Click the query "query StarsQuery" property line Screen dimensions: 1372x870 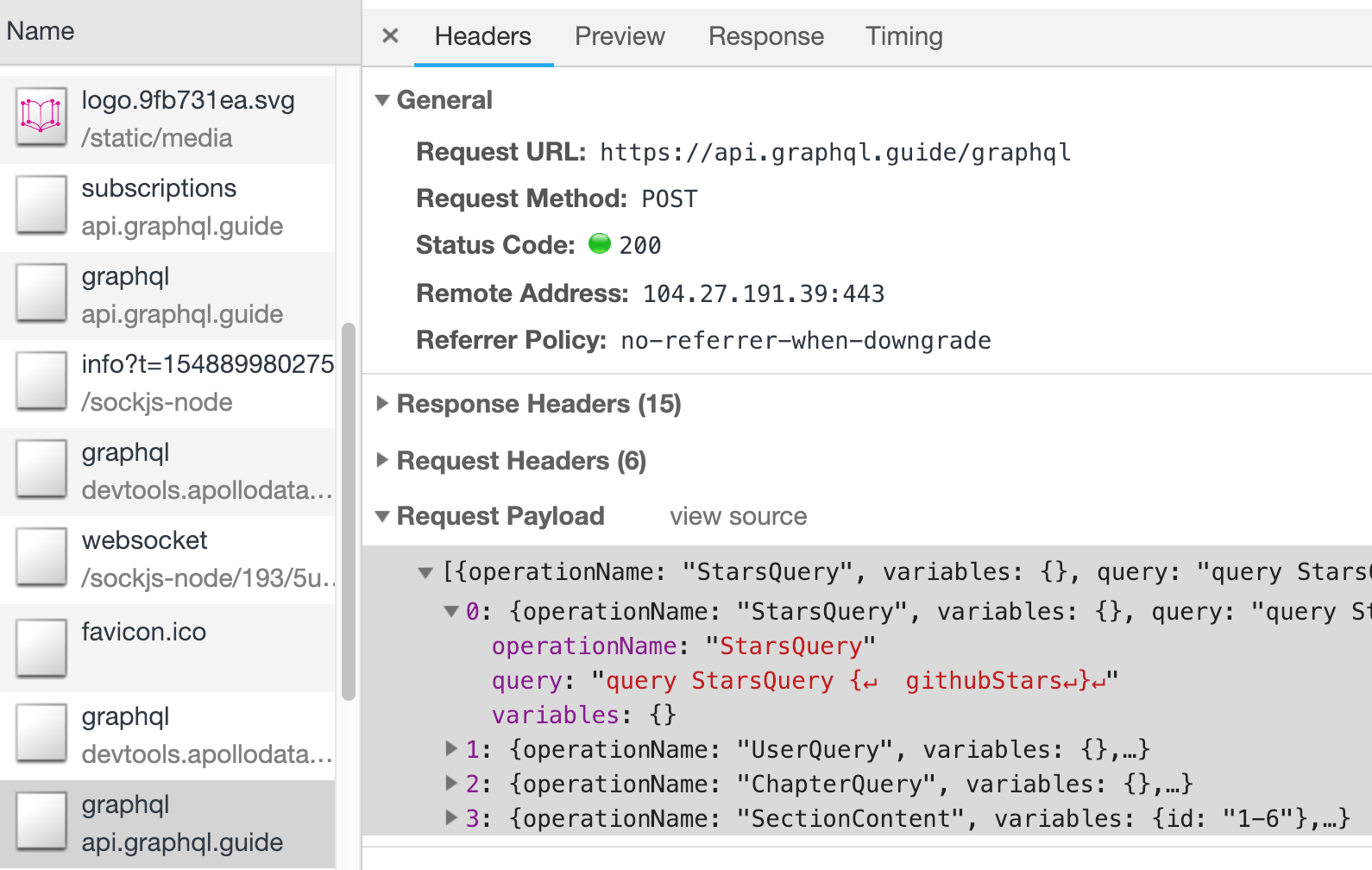tap(805, 681)
